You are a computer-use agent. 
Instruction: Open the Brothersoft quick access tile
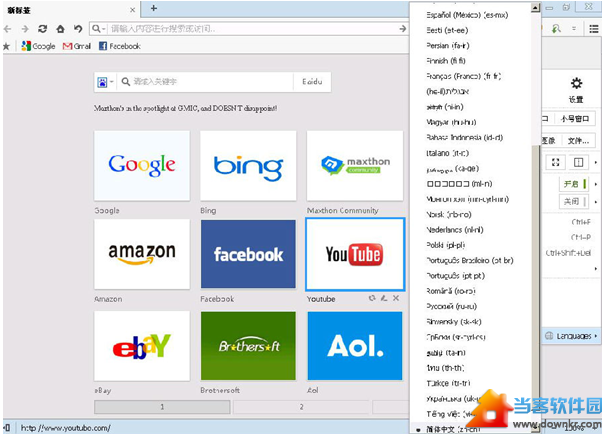[x=248, y=346]
